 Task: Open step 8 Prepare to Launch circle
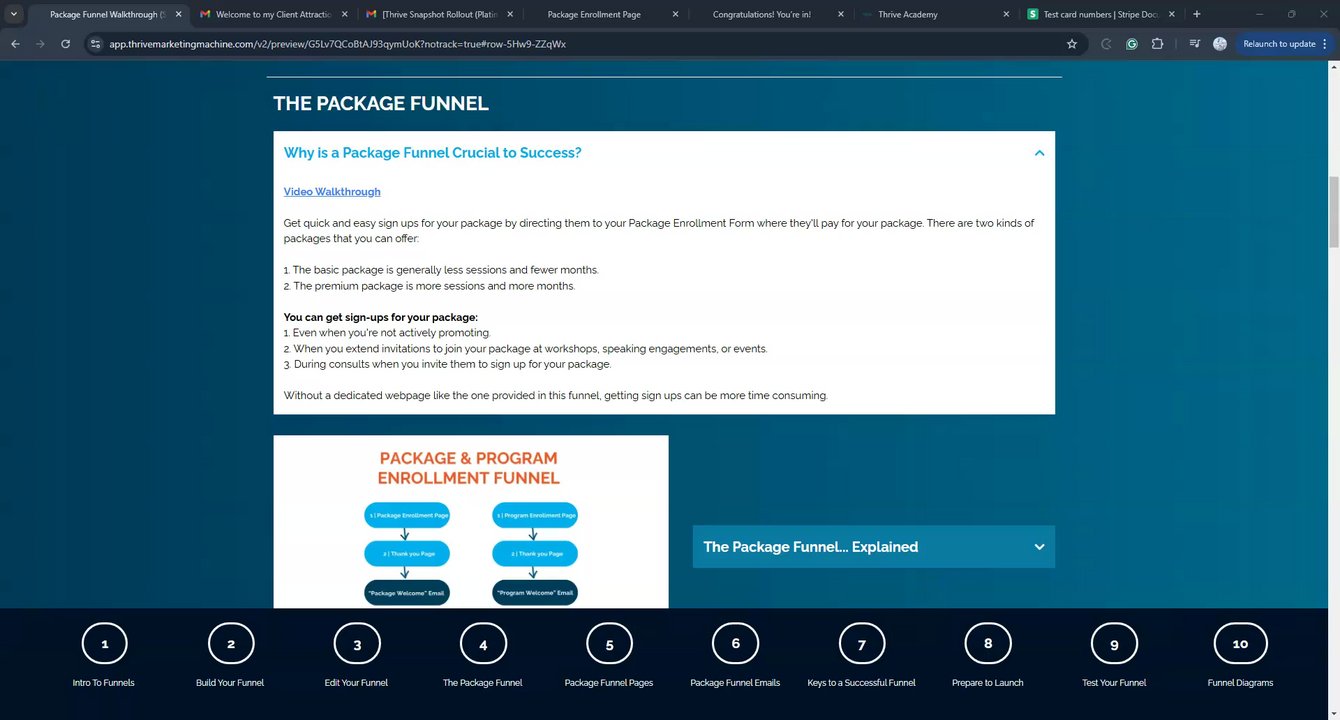coord(988,644)
